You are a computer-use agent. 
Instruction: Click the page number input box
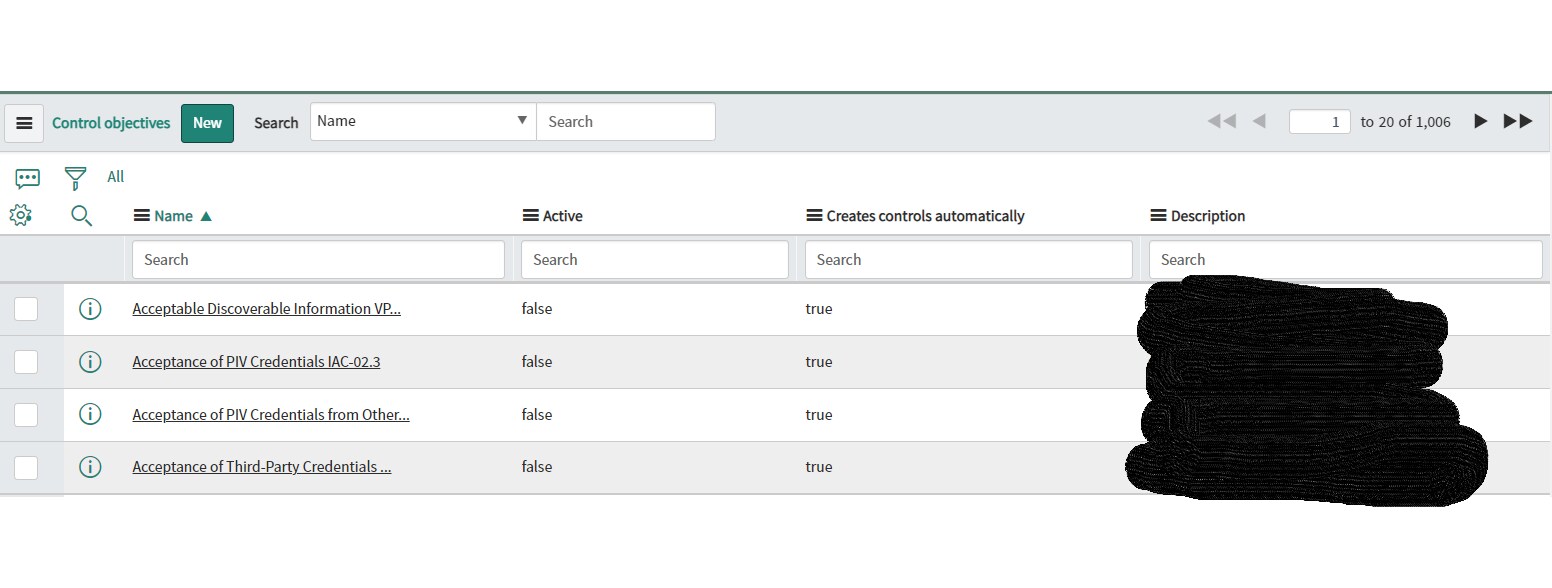[x=1319, y=121]
